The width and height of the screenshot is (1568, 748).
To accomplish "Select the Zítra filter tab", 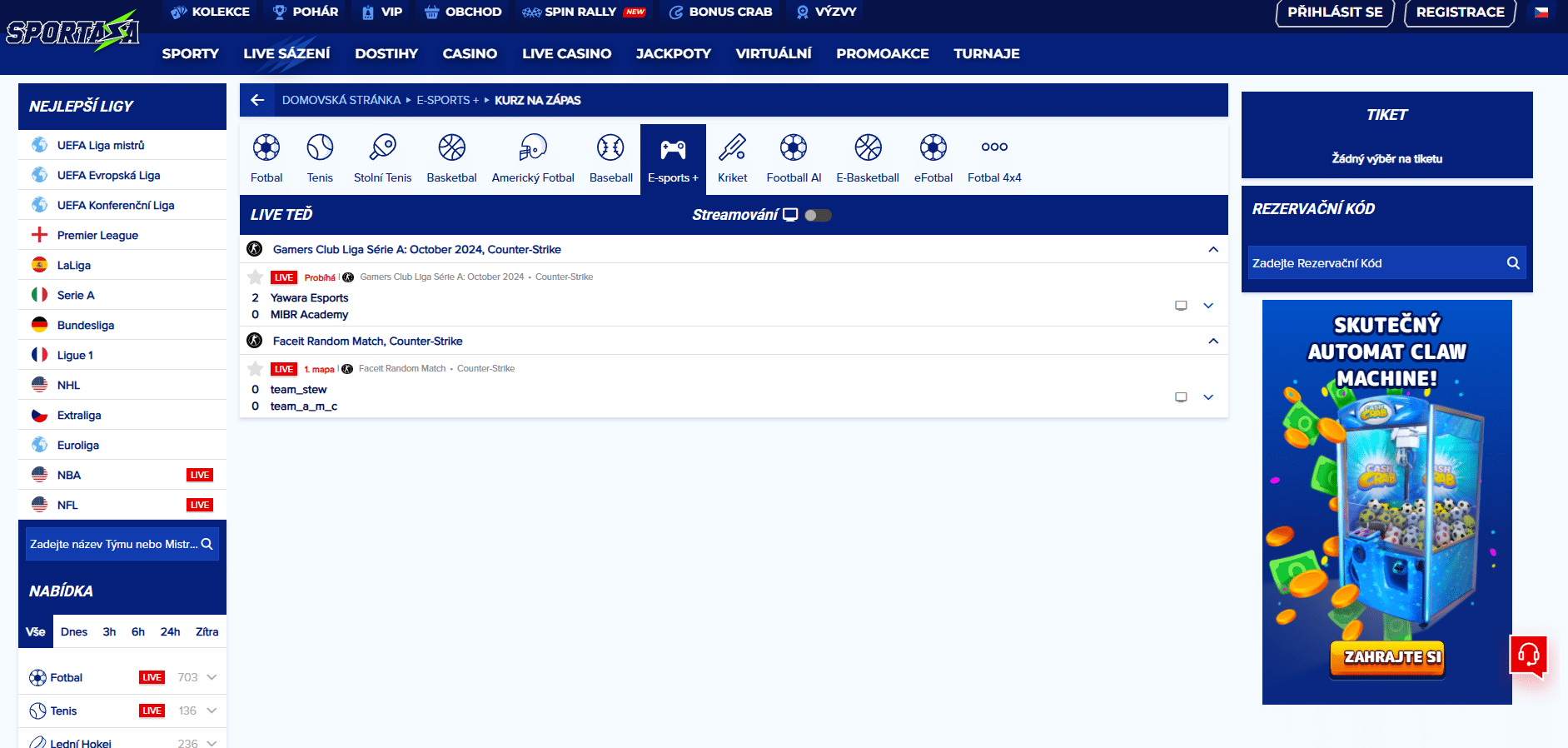I will pyautogui.click(x=207, y=631).
